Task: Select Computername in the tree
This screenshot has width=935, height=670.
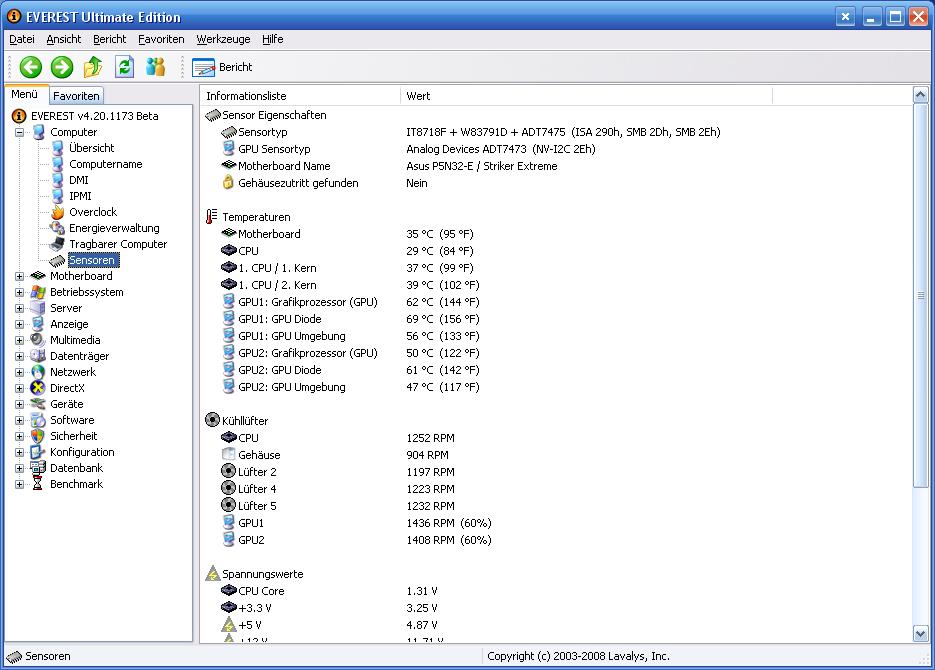Action: [x=106, y=164]
